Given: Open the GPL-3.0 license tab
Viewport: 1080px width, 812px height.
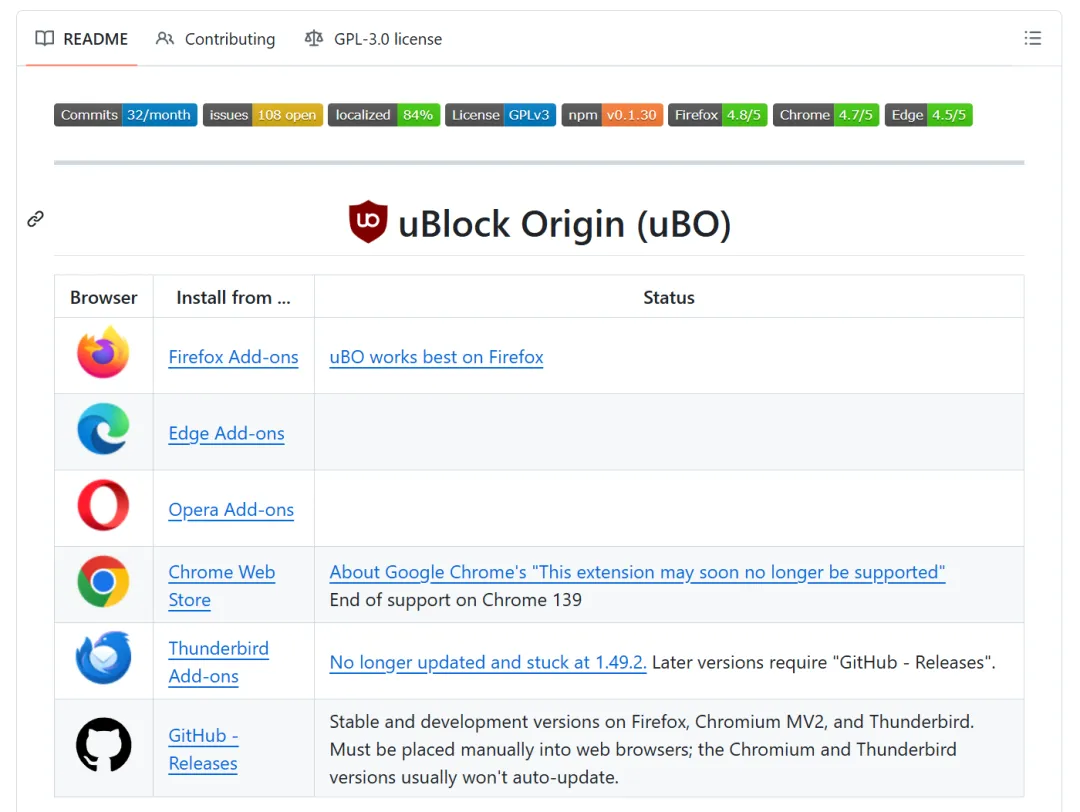Looking at the screenshot, I should [x=374, y=39].
